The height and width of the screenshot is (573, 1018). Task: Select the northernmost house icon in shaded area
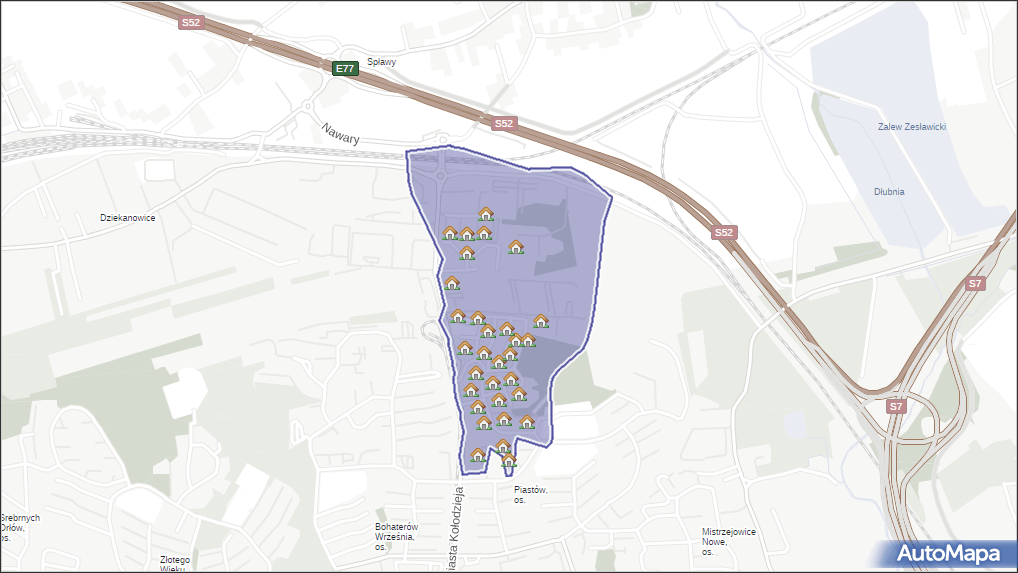pos(486,213)
